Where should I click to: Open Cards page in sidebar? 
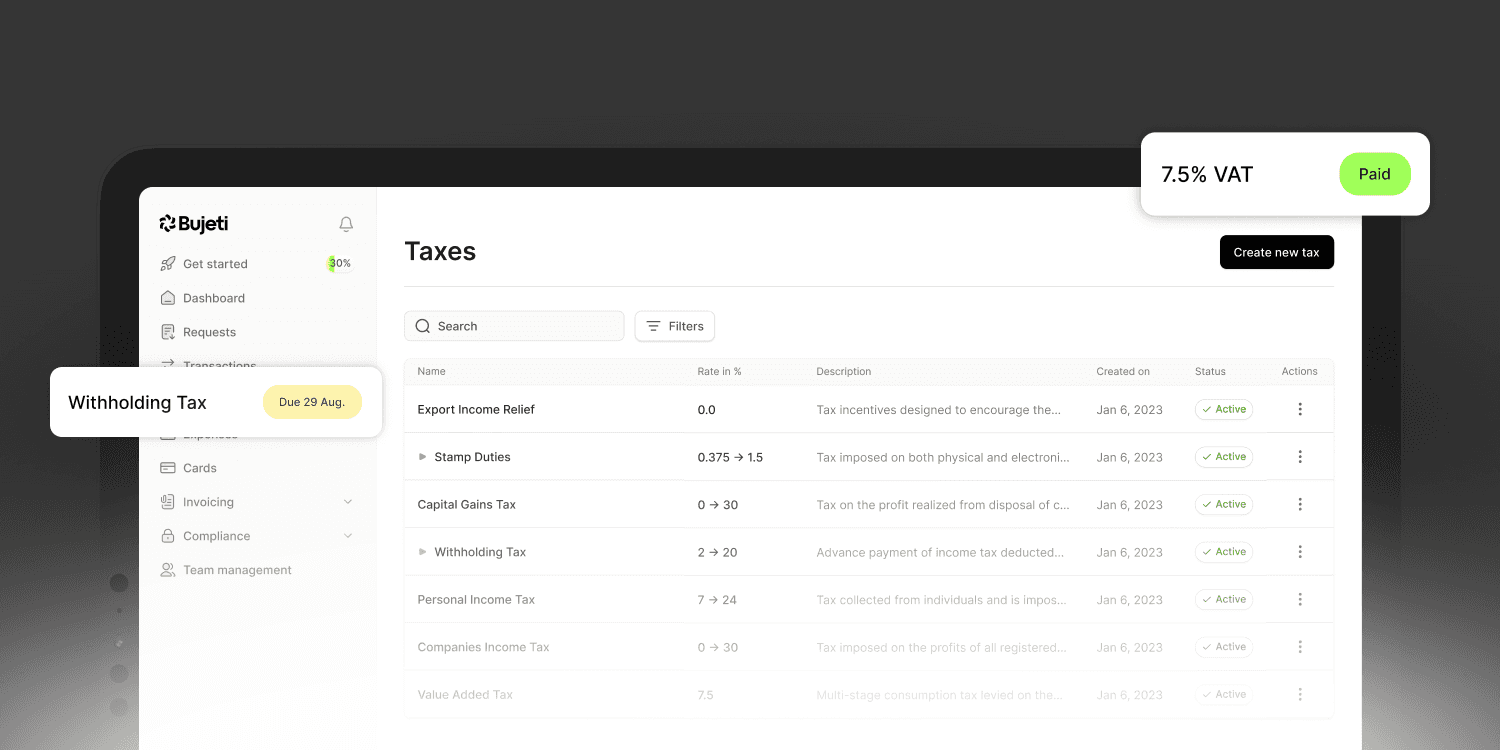click(x=200, y=468)
